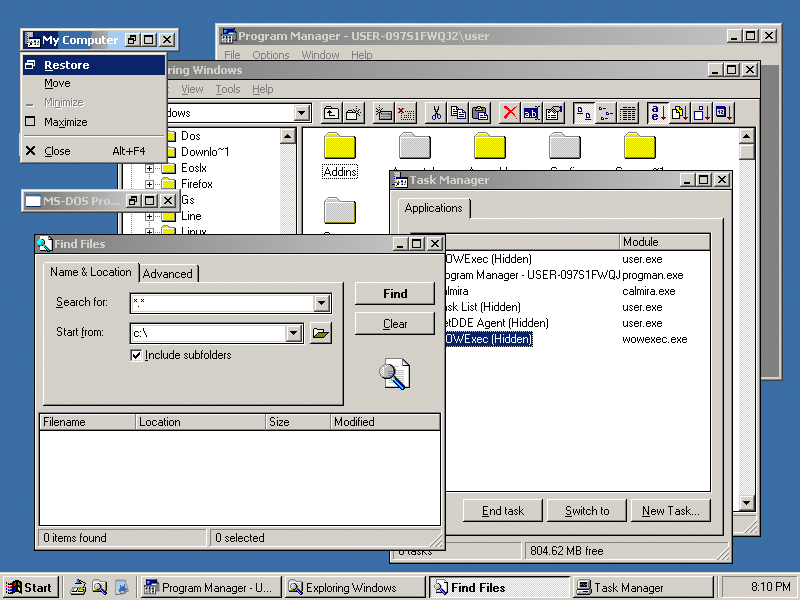The width and height of the screenshot is (800, 600).
Task: Click the Cut scissors icon
Action: coord(436,113)
